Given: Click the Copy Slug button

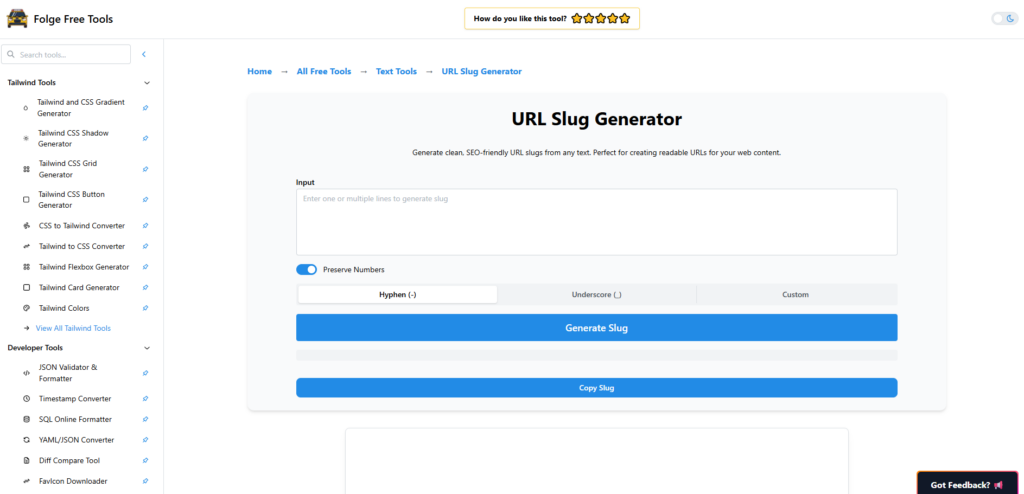Looking at the screenshot, I should pos(597,387).
